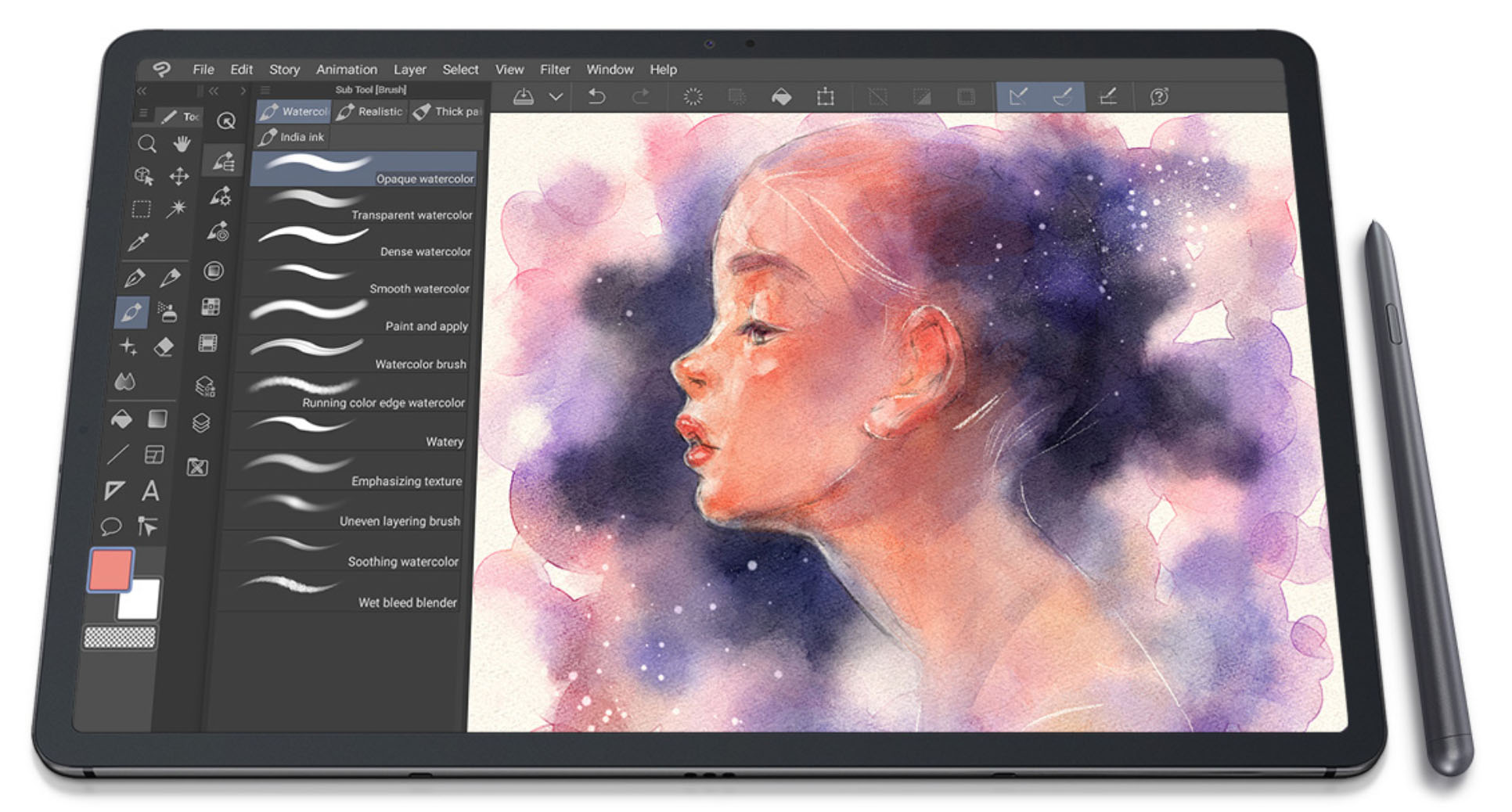Select the Figure line tool
The height and width of the screenshot is (812, 1512).
(x=118, y=455)
